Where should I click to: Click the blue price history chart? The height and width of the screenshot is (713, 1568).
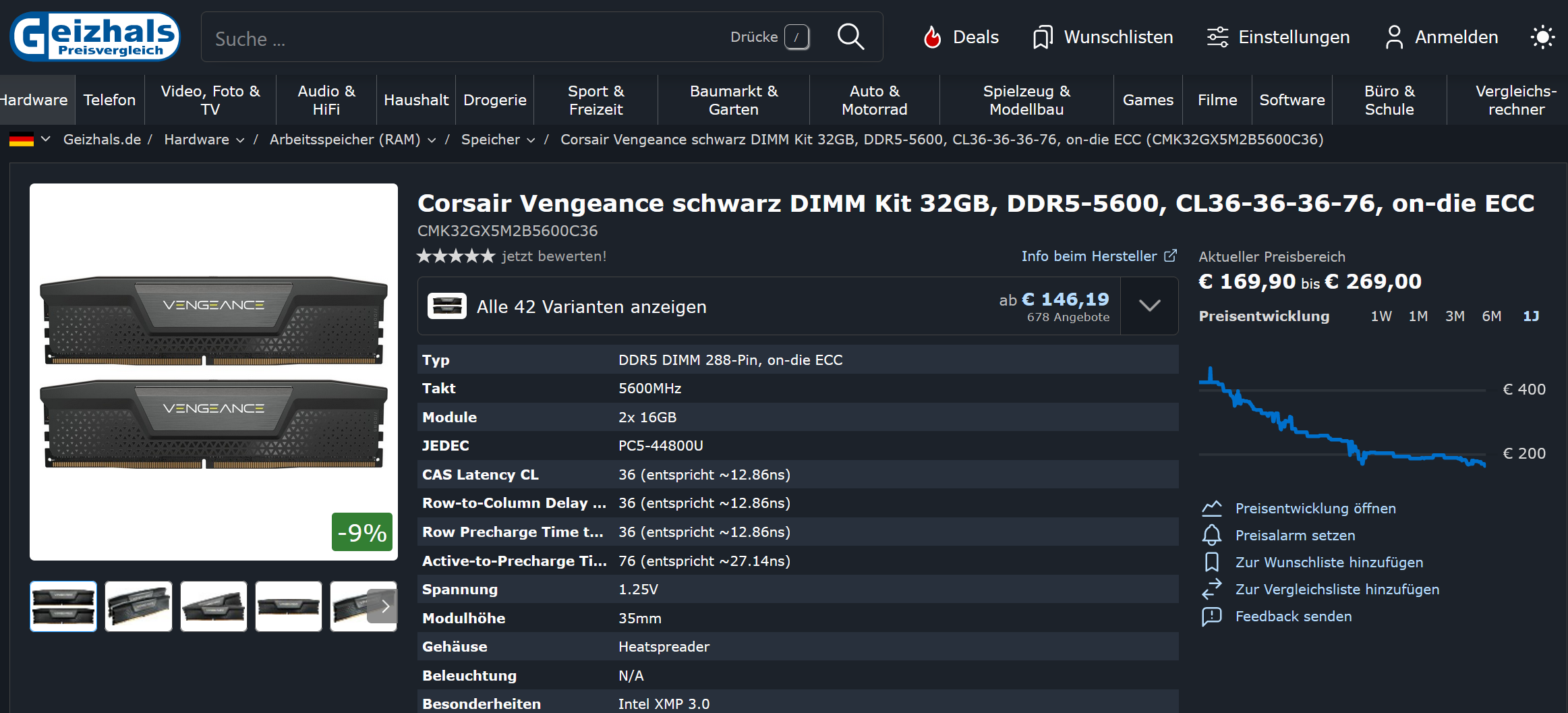tap(1342, 418)
